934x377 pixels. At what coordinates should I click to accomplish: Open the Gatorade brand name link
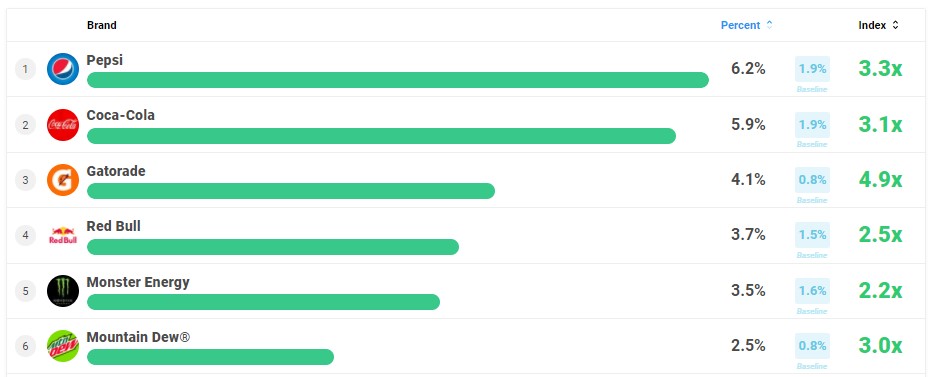coord(116,171)
